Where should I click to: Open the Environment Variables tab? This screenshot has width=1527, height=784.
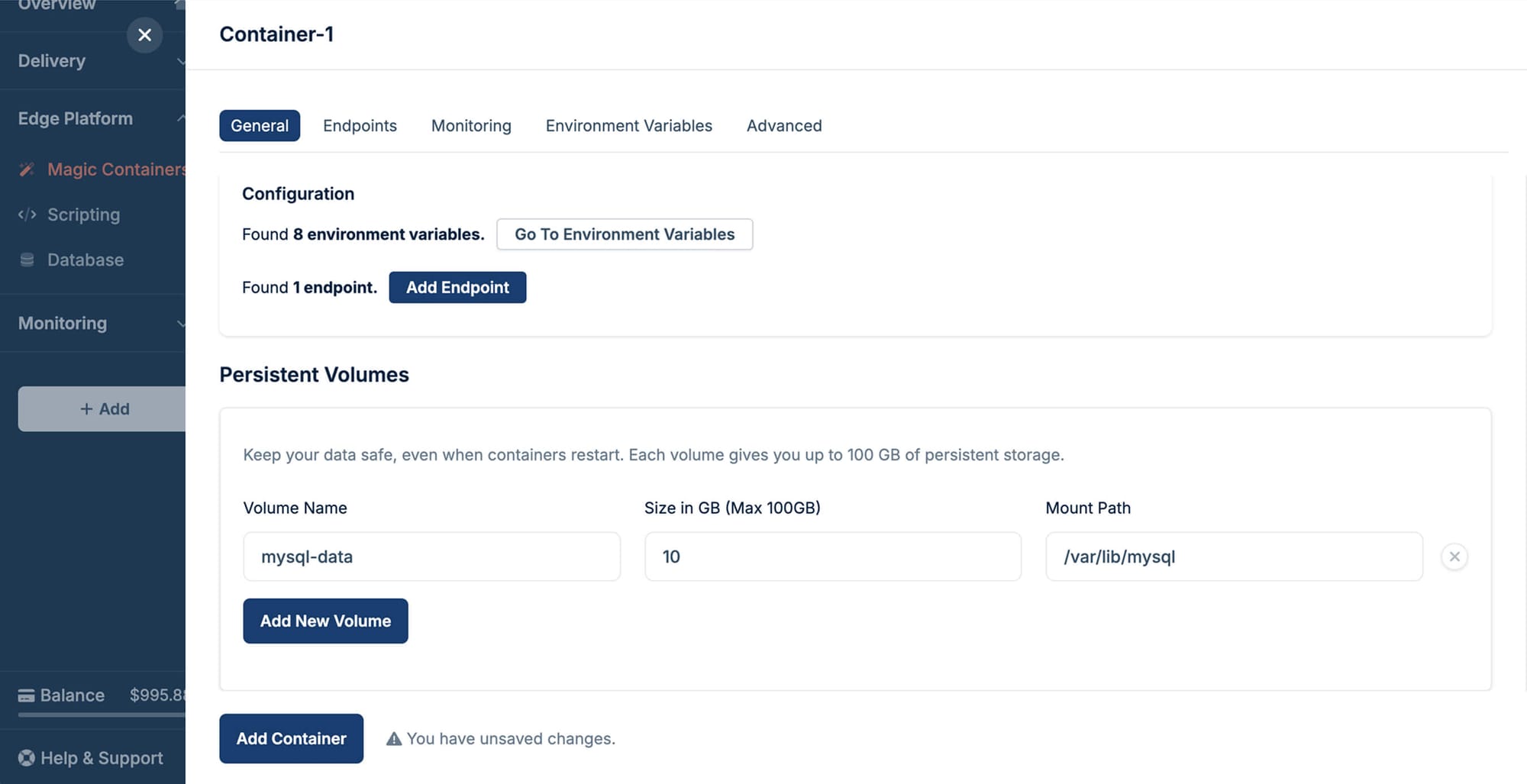point(628,126)
